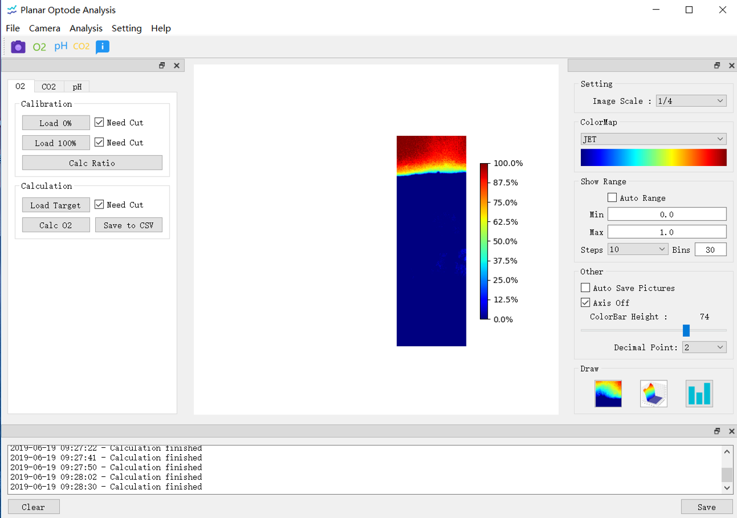Click the Load 100% button
Viewport: 738px width, 518px height.
click(56, 143)
